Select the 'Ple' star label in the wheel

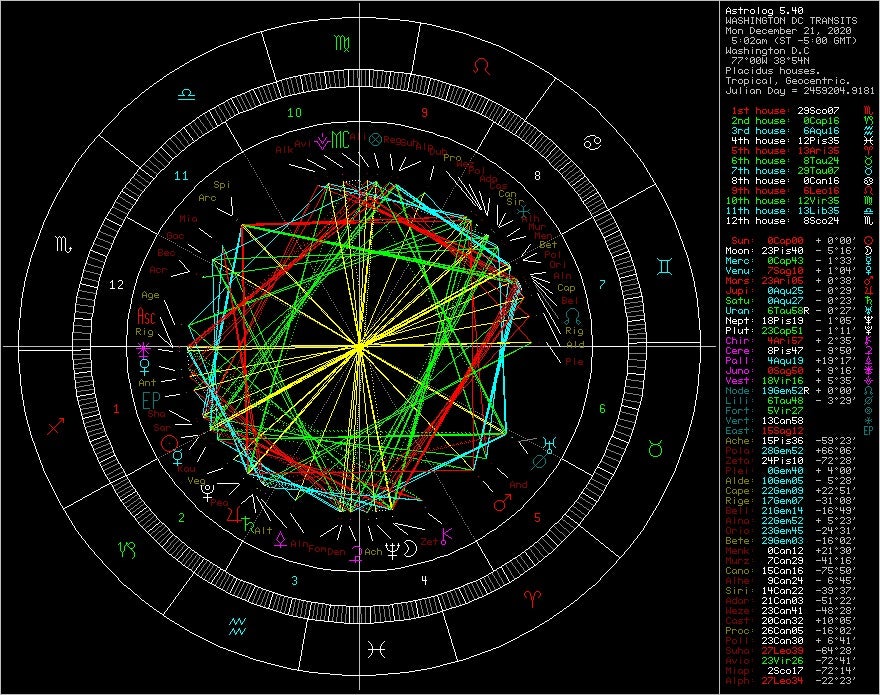pyautogui.click(x=574, y=362)
